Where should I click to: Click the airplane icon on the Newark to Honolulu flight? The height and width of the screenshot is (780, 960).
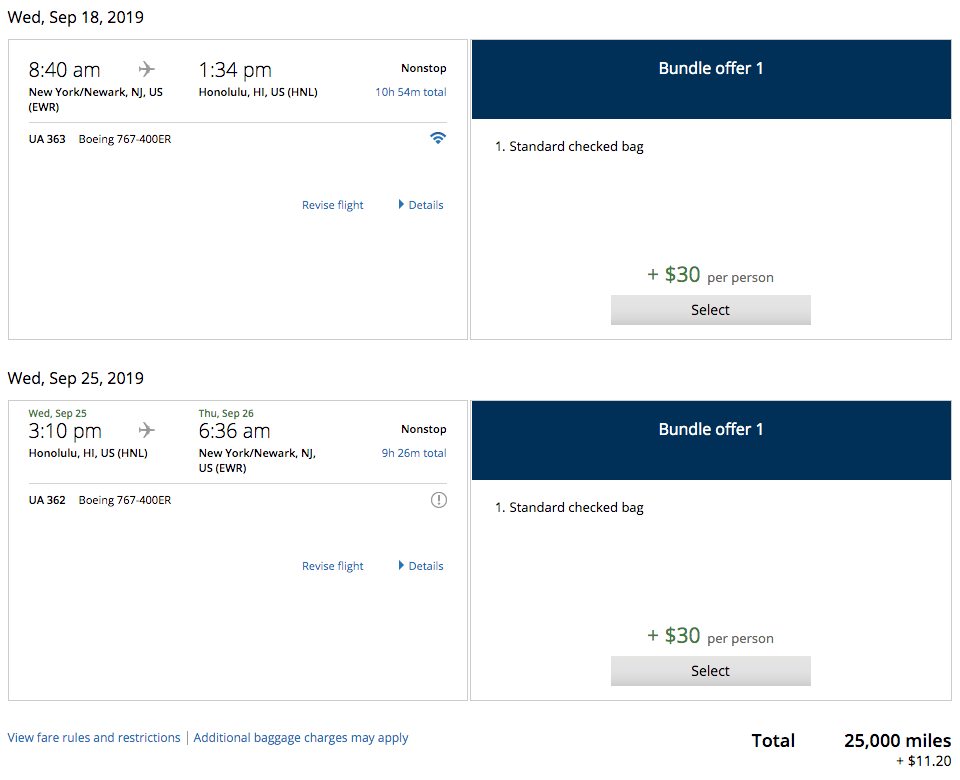coord(148,69)
